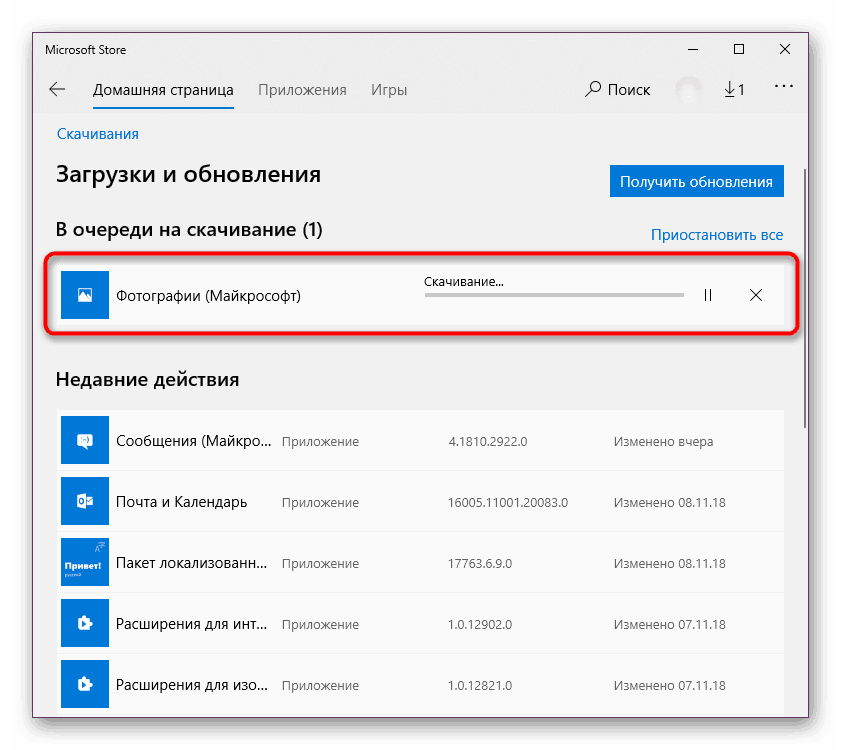
Task: Cancel the Фотографии download
Action: click(x=756, y=295)
